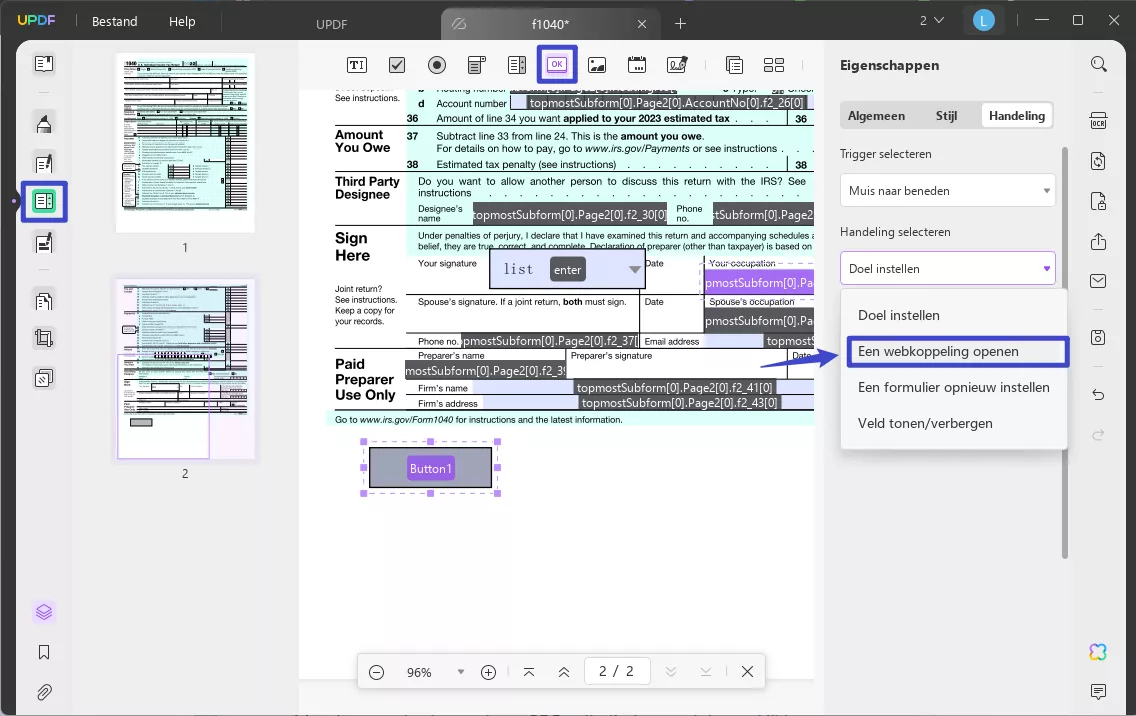This screenshot has height=716, width=1136.
Task: Click the page number field
Action: [617, 671]
